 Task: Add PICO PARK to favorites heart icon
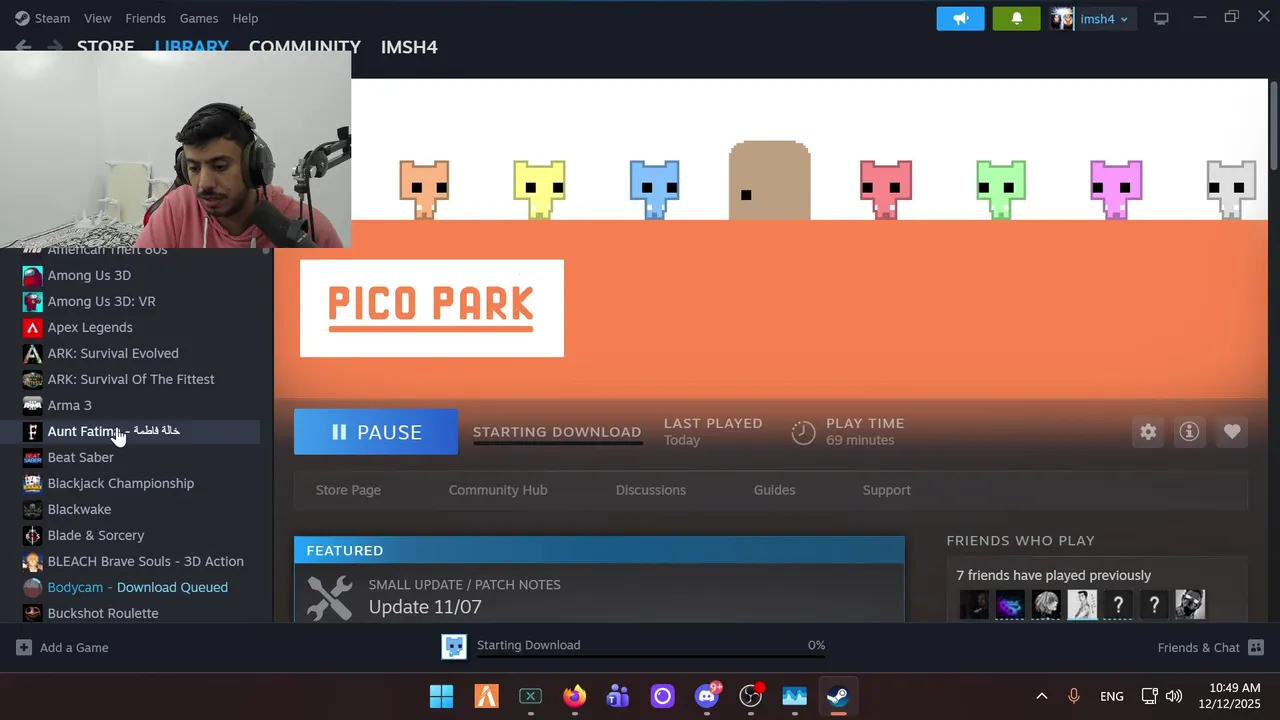pos(1232,432)
